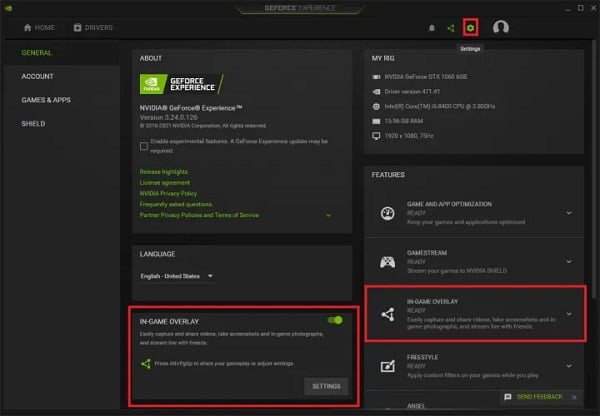Image resolution: width=600 pixels, height=416 pixels.
Task: Enable experimental features checkbox
Action: click(x=144, y=146)
